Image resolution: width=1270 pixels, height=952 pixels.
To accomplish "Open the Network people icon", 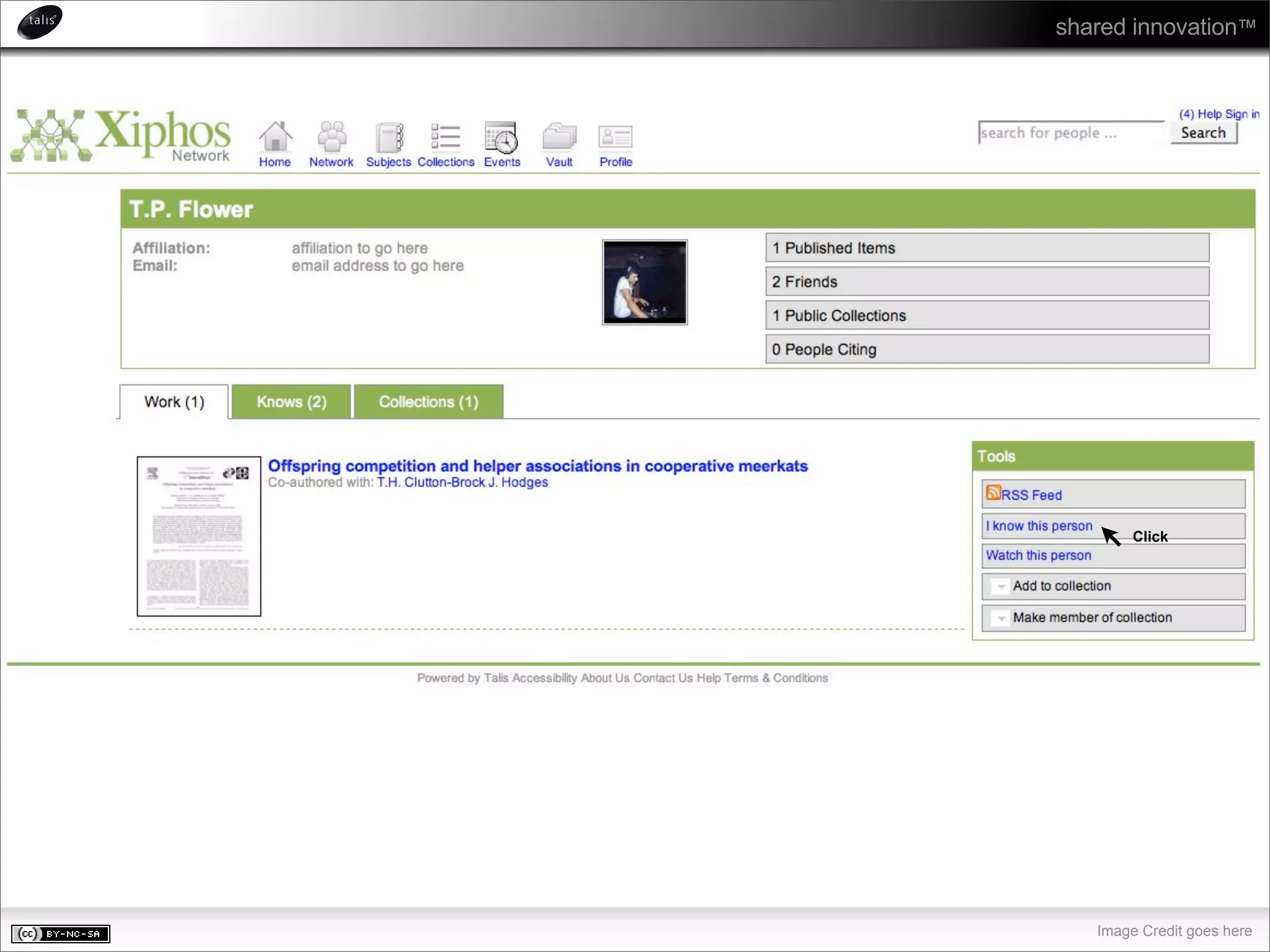I will [x=332, y=136].
